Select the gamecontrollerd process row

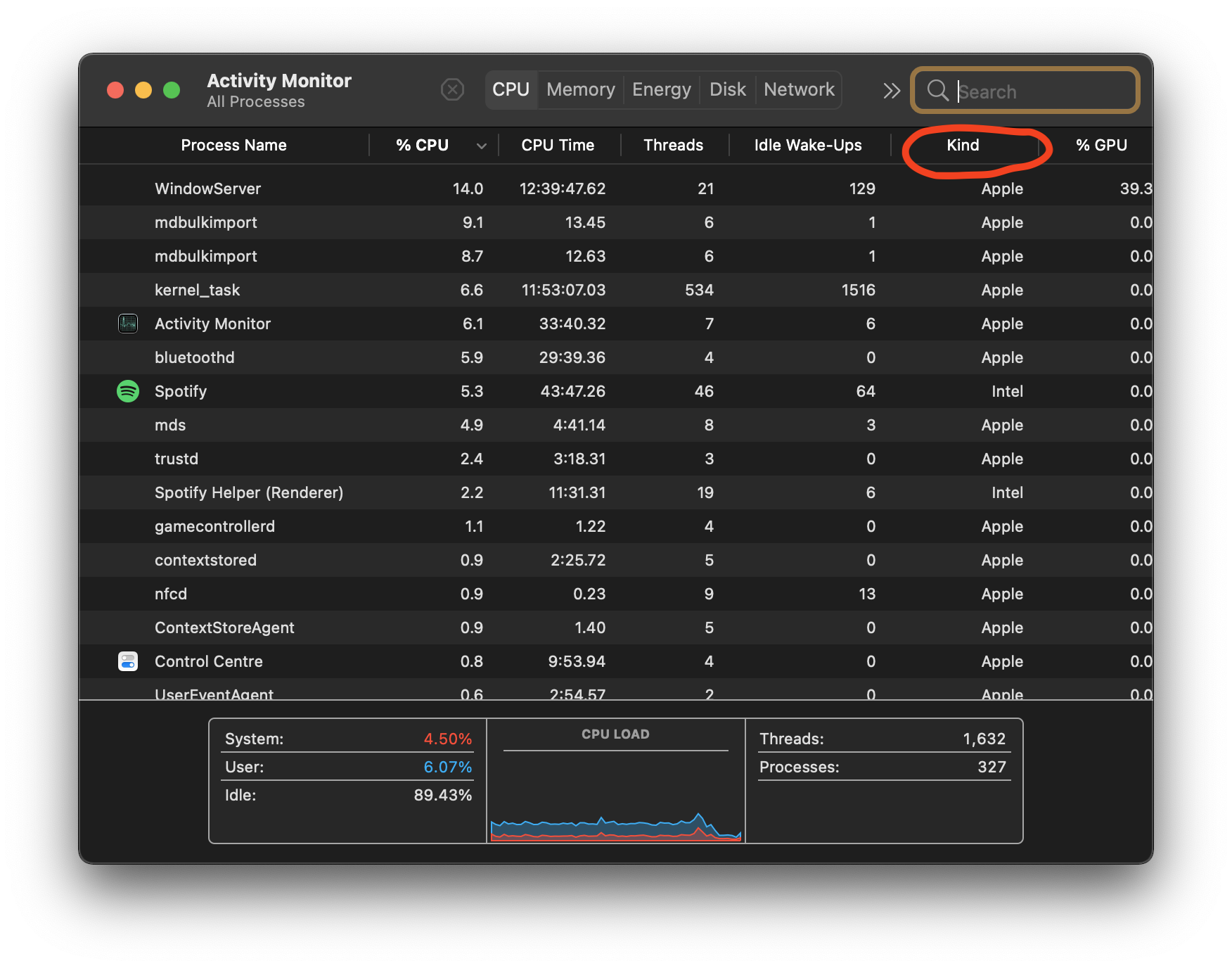[616, 526]
